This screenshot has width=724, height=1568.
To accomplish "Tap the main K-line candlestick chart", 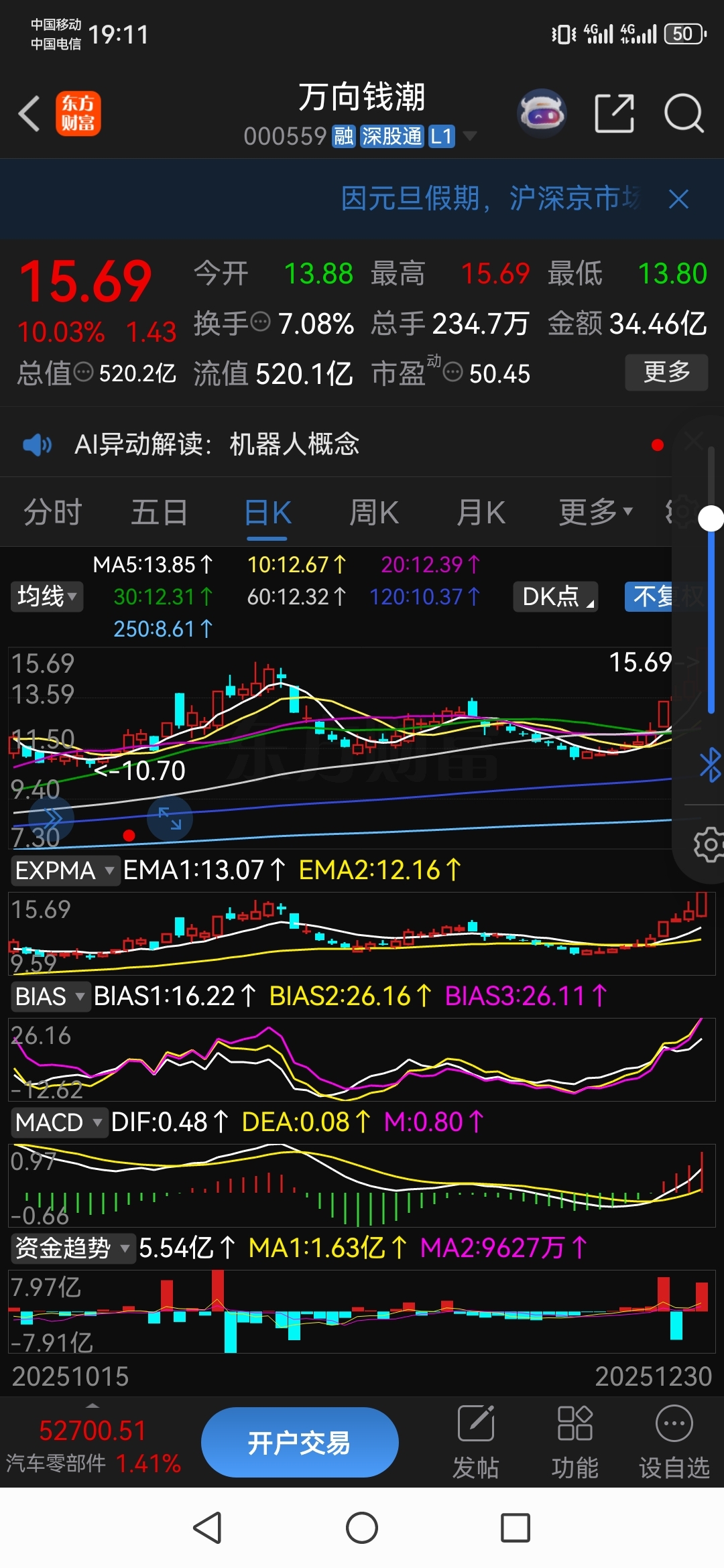I will [341, 748].
